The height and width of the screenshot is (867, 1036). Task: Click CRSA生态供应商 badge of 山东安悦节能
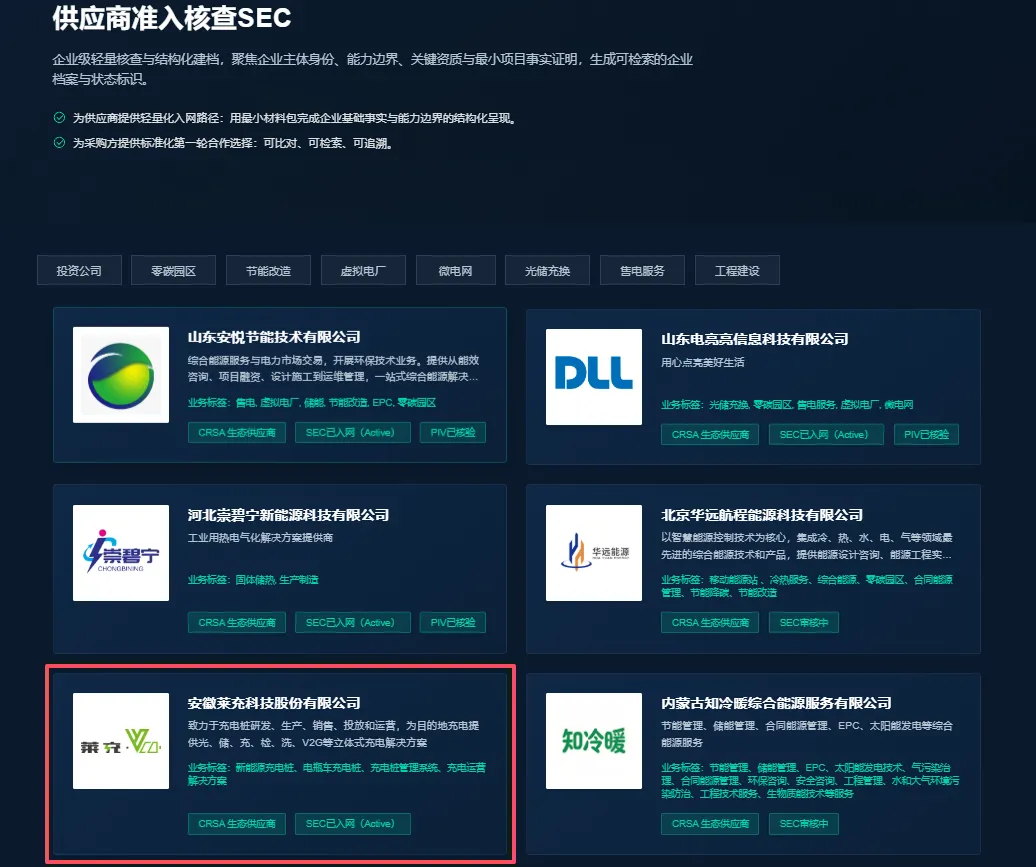237,432
